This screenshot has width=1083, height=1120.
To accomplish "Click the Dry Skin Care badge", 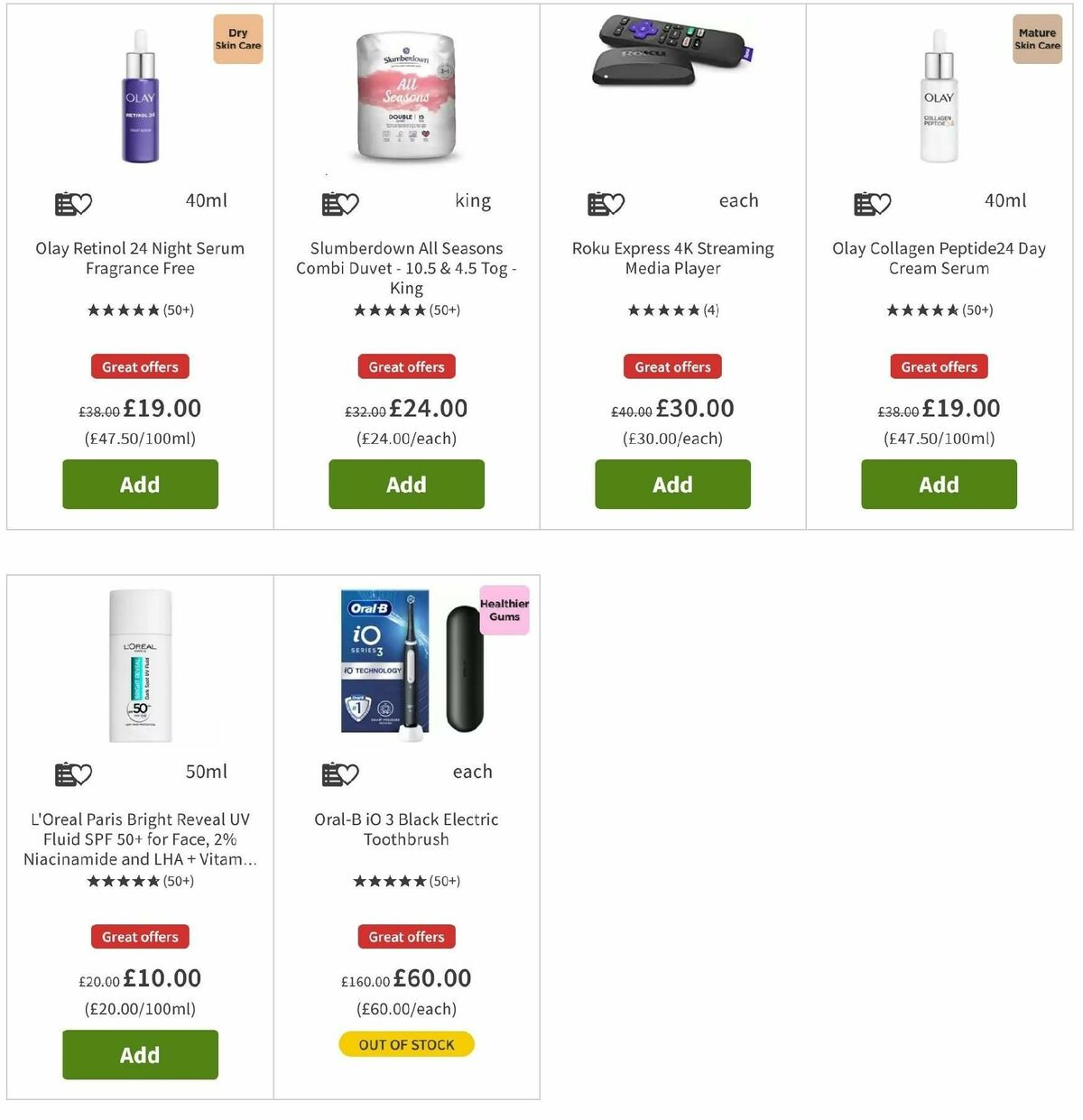I will coord(237,38).
